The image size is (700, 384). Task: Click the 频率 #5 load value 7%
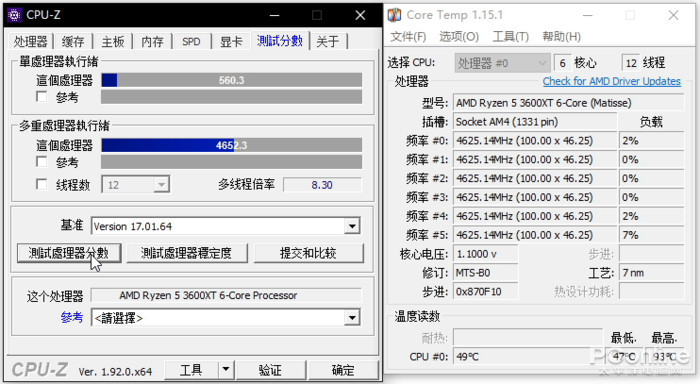tap(651, 235)
